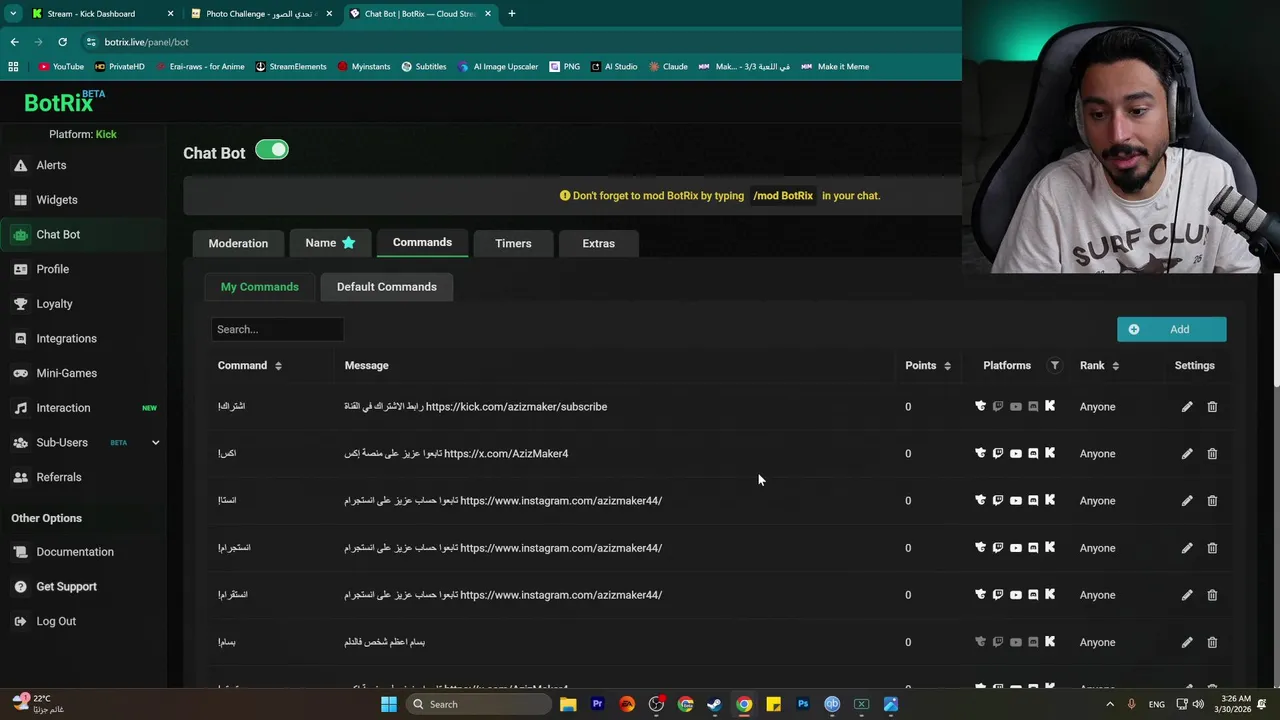Delete the انستقرام! command with its trash icon
The width and height of the screenshot is (1280, 720).
[1212, 595]
